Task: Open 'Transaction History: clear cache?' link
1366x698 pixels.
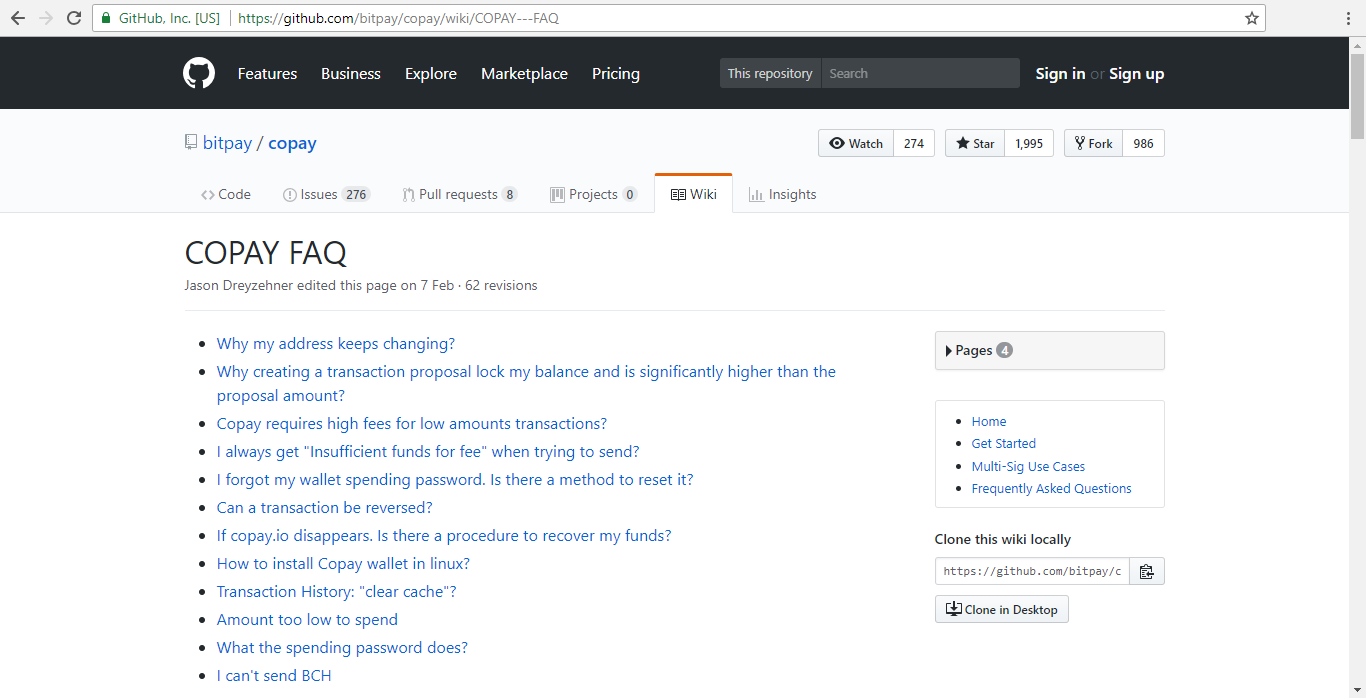Action: [337, 591]
